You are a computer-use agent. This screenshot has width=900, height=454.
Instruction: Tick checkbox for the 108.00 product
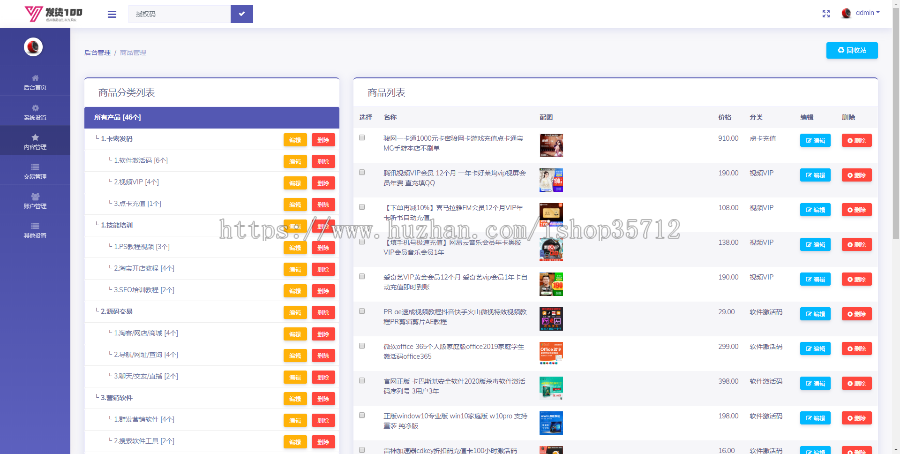coord(362,207)
